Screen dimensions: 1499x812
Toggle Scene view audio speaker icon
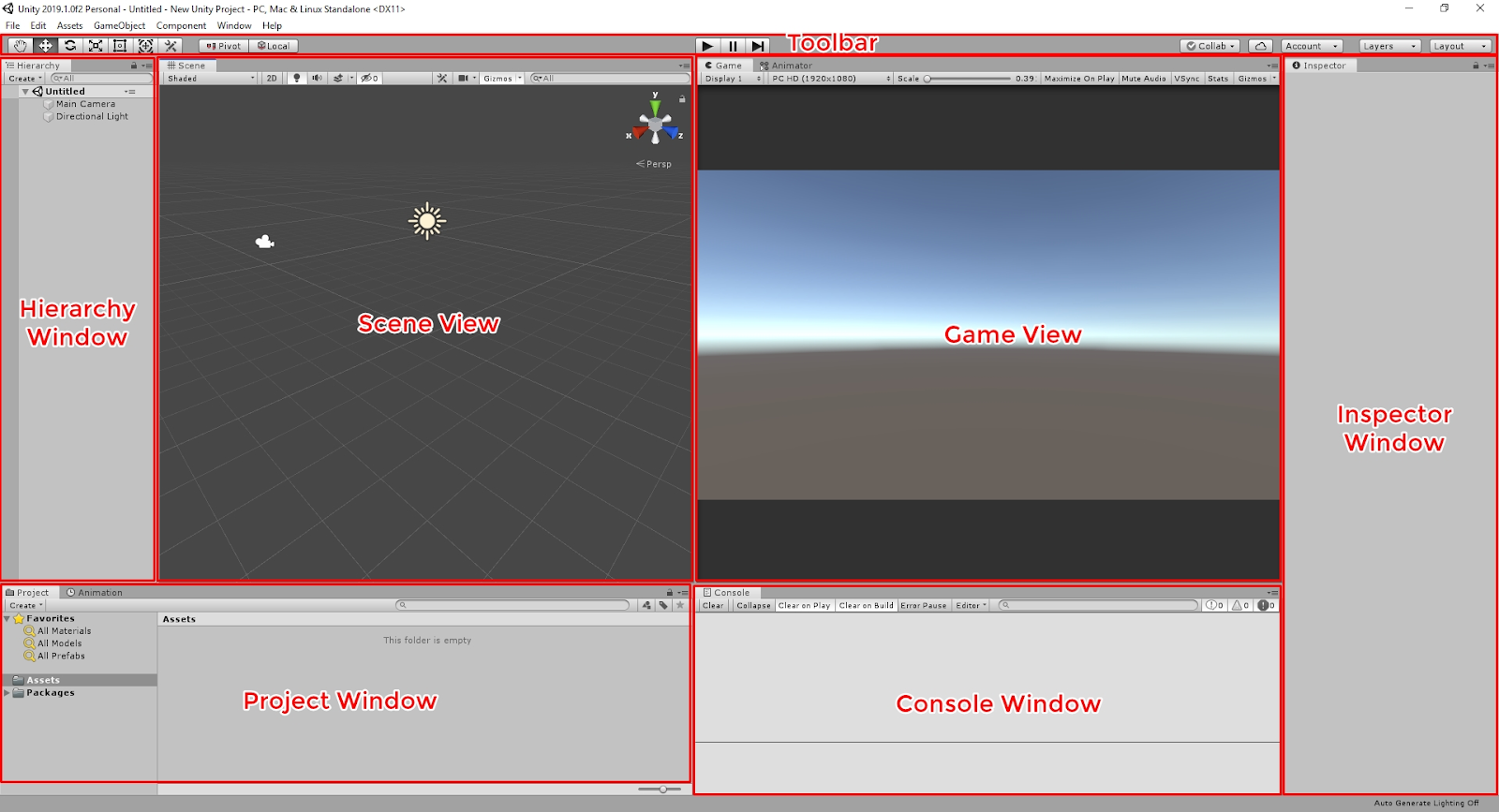[318, 79]
